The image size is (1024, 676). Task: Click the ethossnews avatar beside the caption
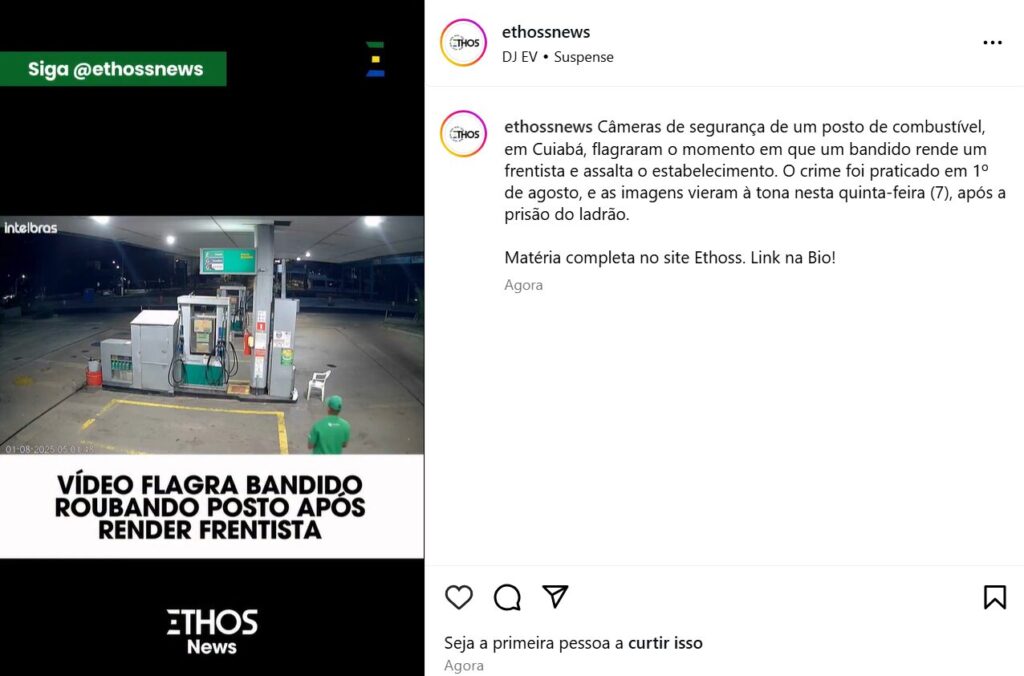click(463, 134)
